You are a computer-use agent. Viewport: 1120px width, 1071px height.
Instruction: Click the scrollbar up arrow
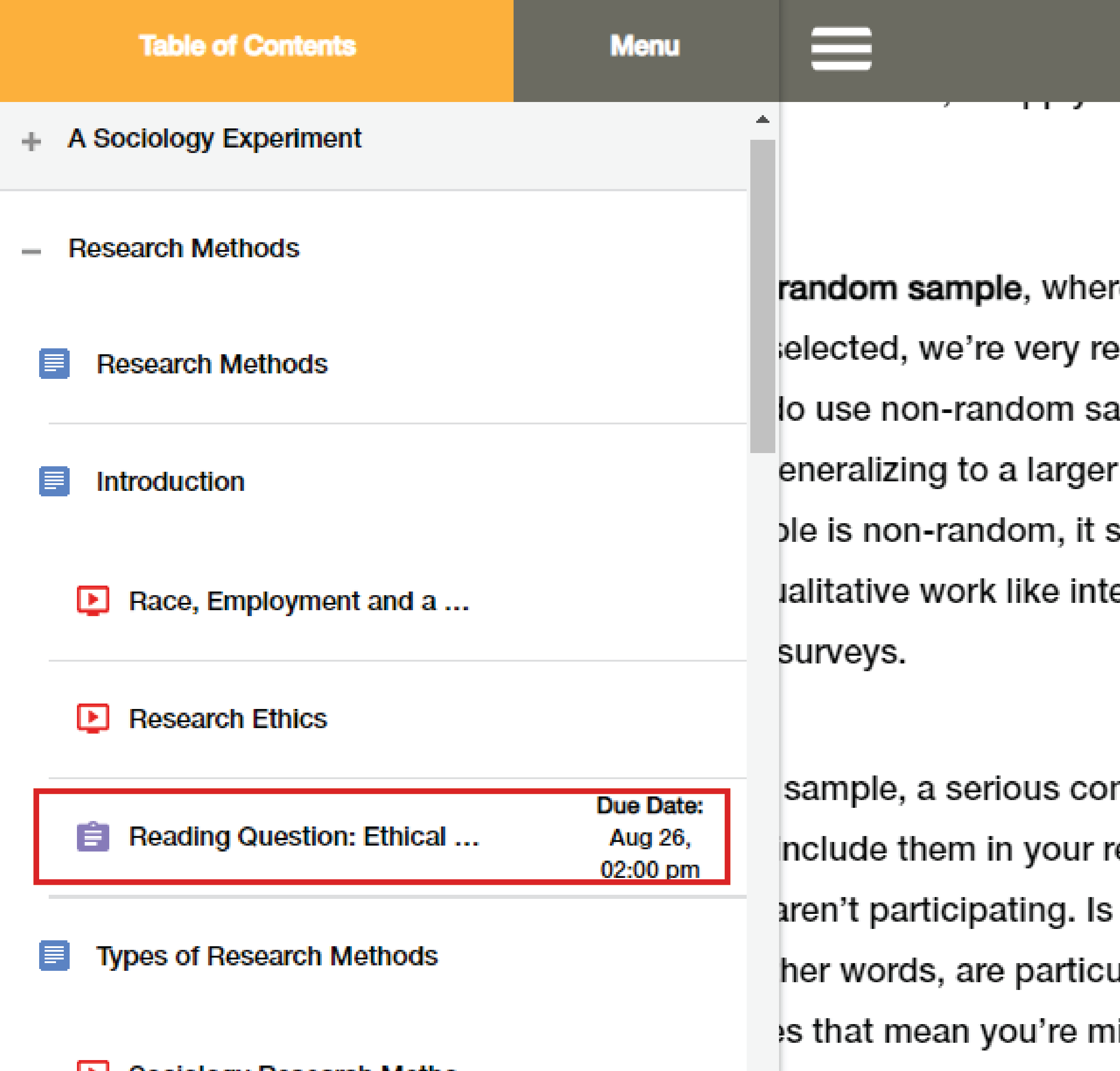click(762, 119)
